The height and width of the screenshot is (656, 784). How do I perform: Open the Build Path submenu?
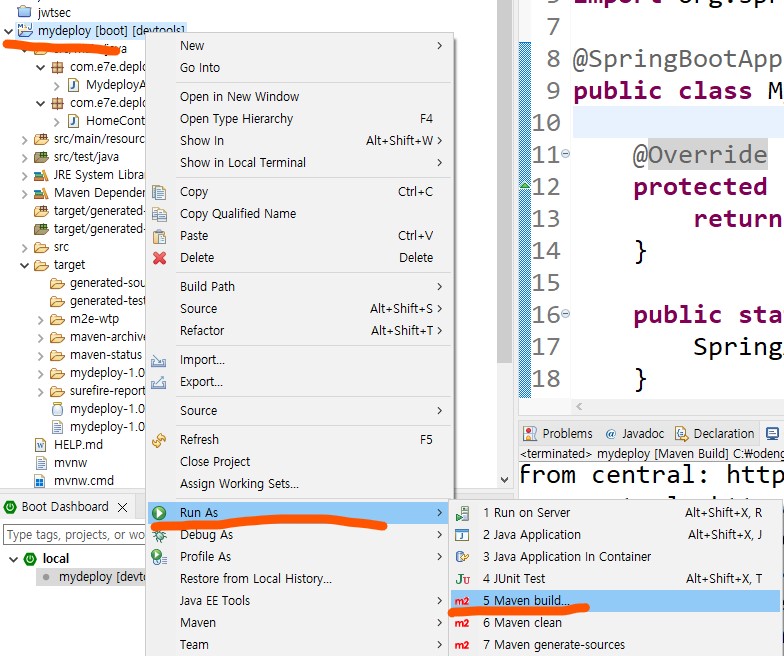coord(300,287)
